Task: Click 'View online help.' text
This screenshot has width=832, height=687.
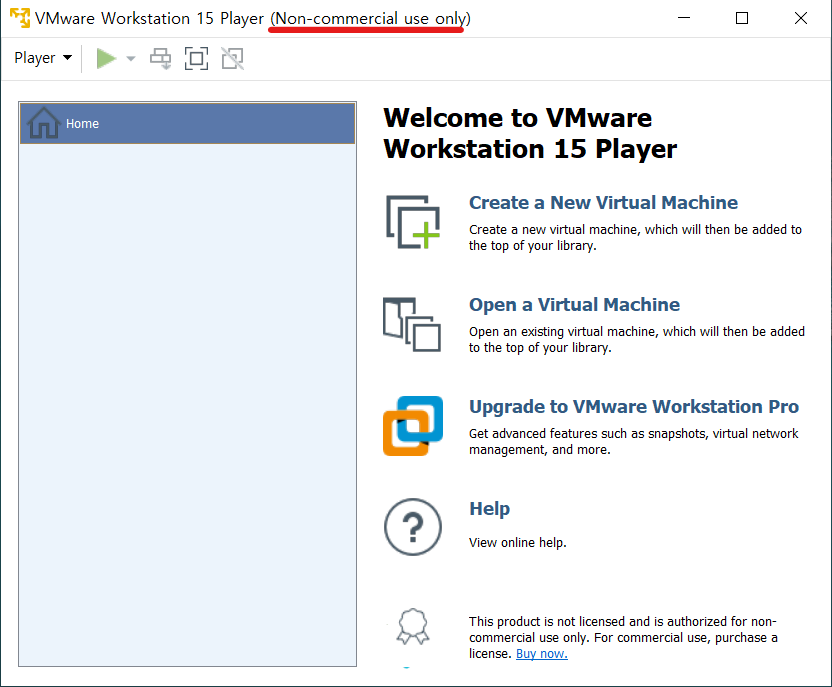Action: coord(517,543)
